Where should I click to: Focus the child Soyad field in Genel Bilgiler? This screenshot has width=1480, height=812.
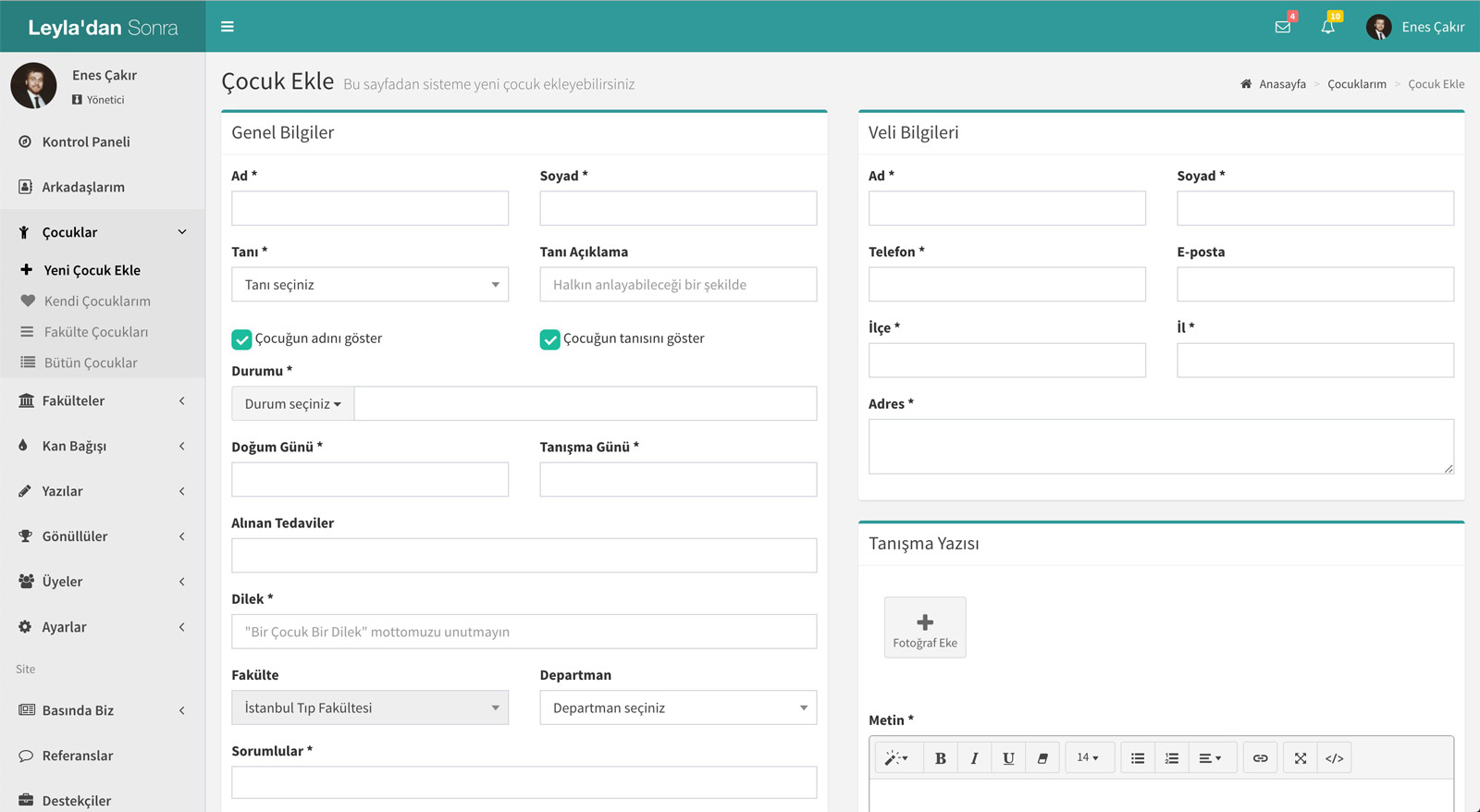tap(678, 208)
